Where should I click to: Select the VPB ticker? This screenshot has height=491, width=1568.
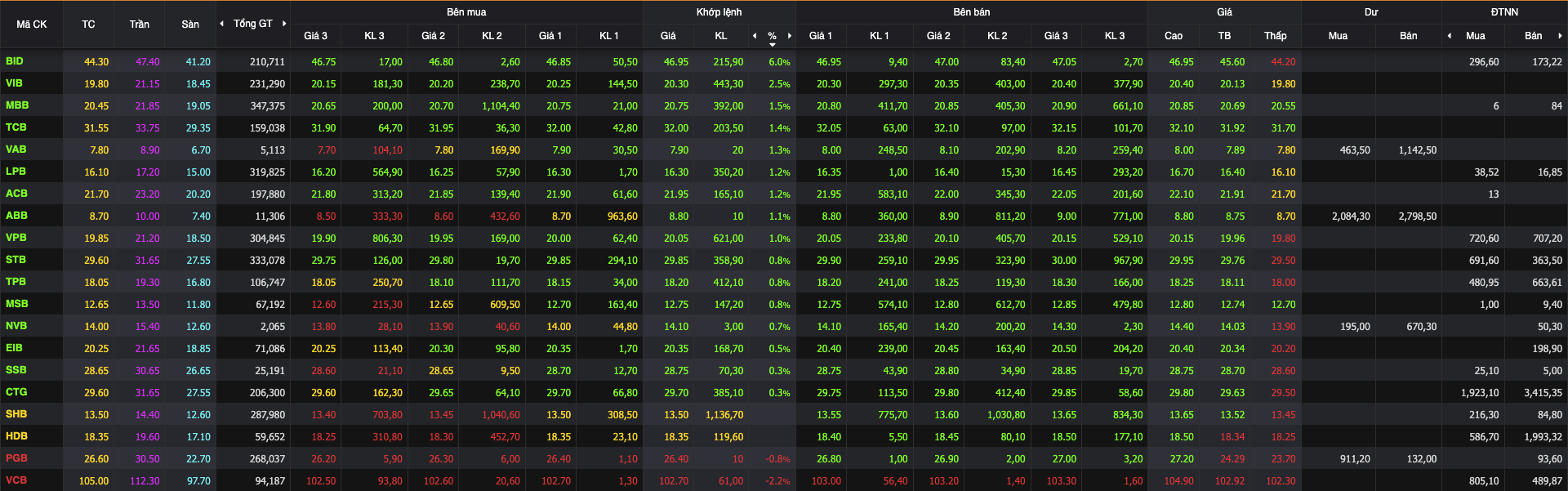click(x=16, y=238)
